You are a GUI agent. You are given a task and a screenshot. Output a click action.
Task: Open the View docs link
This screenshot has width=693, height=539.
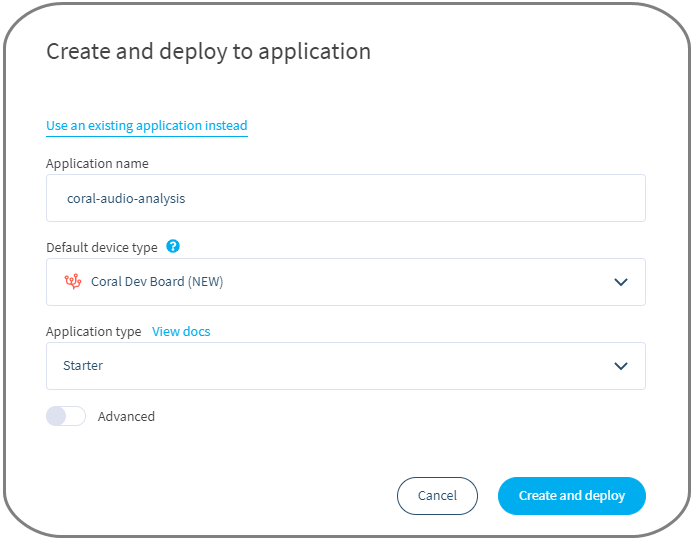tap(181, 331)
